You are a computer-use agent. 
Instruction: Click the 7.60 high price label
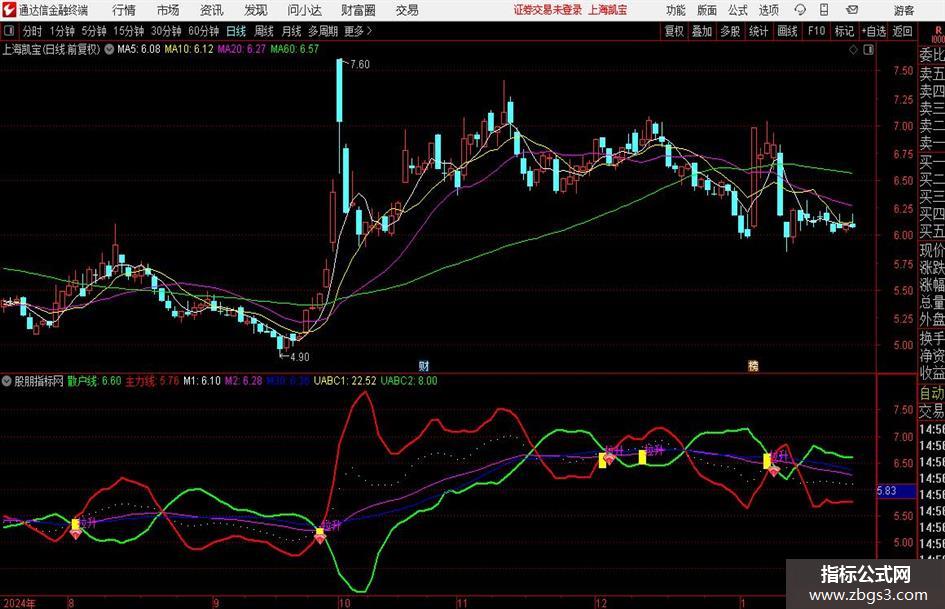[360, 64]
